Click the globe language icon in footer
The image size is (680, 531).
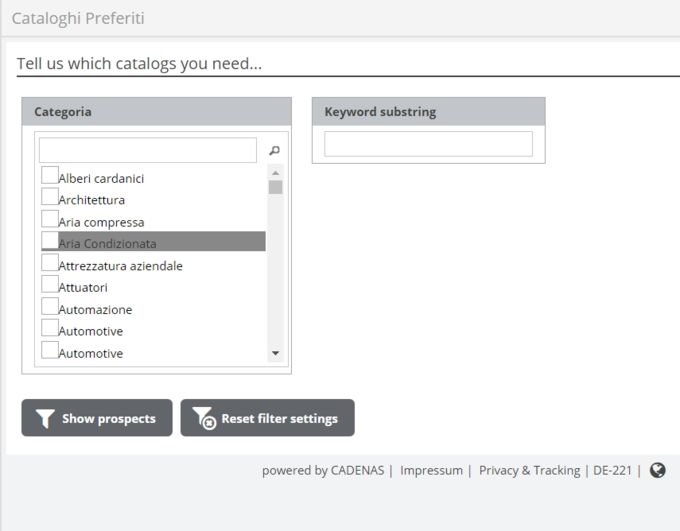click(x=657, y=470)
